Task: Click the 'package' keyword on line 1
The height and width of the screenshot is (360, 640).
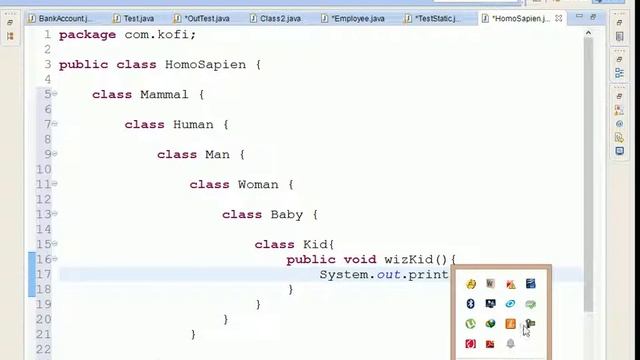Action: click(x=87, y=35)
